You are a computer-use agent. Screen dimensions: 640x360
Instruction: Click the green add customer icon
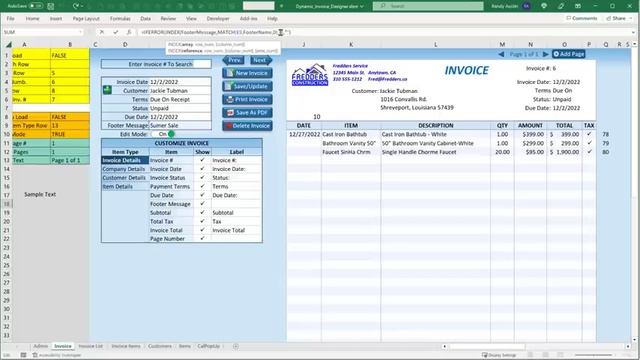tap(107, 90)
